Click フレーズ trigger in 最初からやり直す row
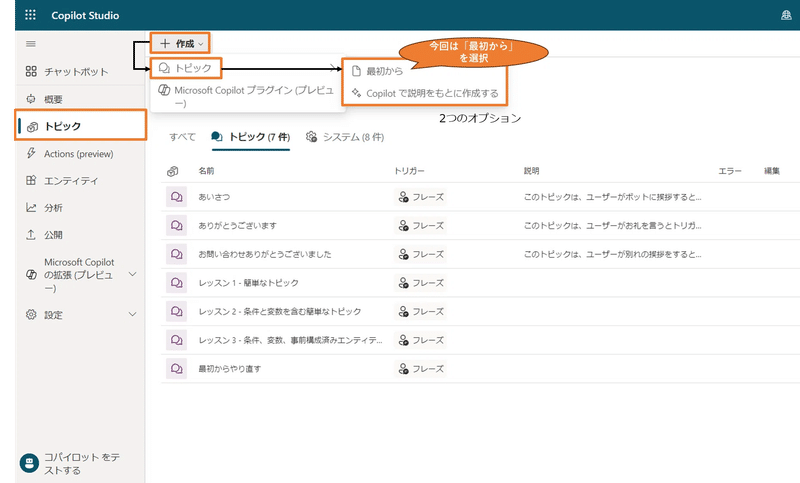The width and height of the screenshot is (800, 483). pyautogui.click(x=421, y=368)
